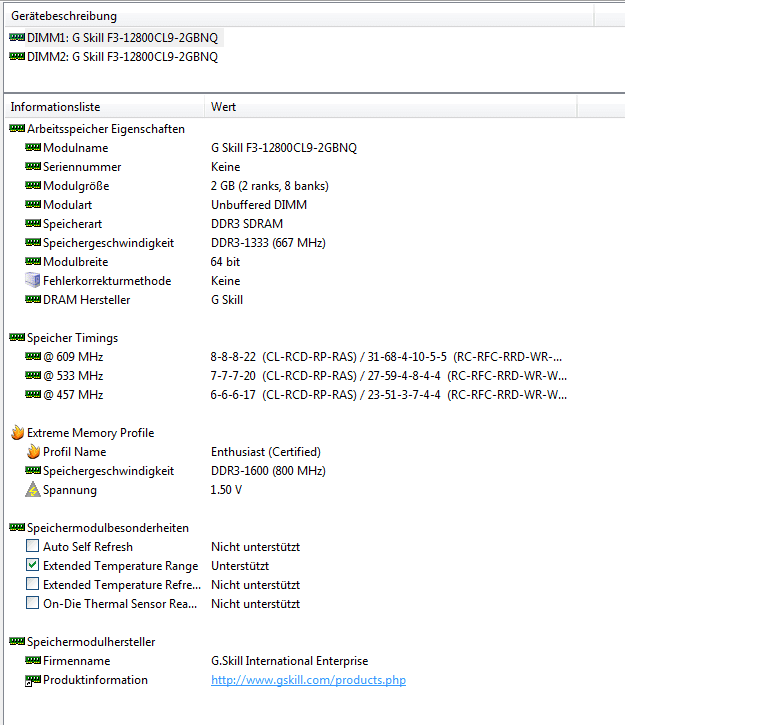Click the icon next to Firmenname
The height and width of the screenshot is (725, 768).
click(x=33, y=660)
